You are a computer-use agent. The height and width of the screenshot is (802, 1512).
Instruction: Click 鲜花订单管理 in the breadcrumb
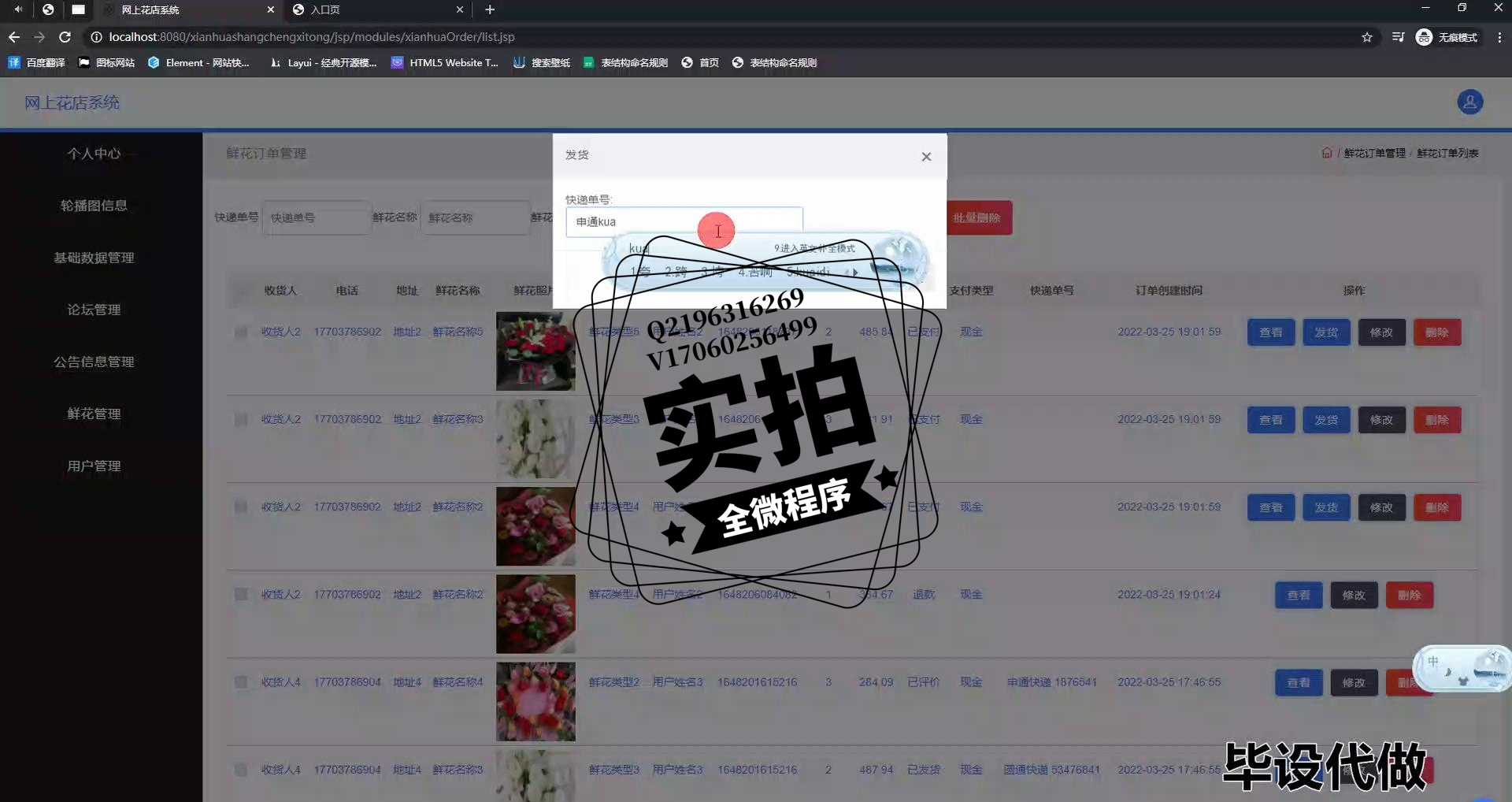coord(1374,153)
